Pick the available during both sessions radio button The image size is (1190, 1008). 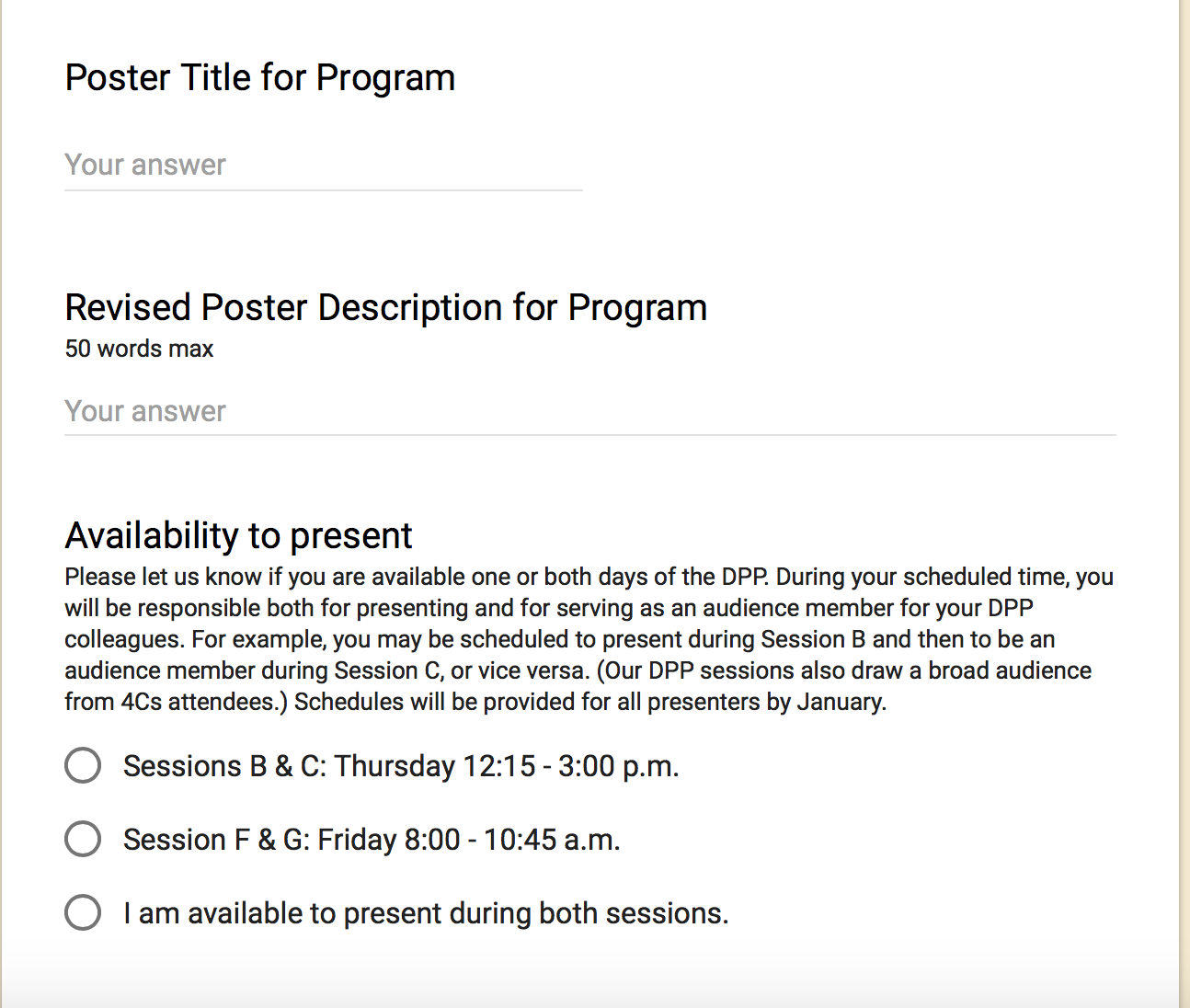(x=83, y=912)
